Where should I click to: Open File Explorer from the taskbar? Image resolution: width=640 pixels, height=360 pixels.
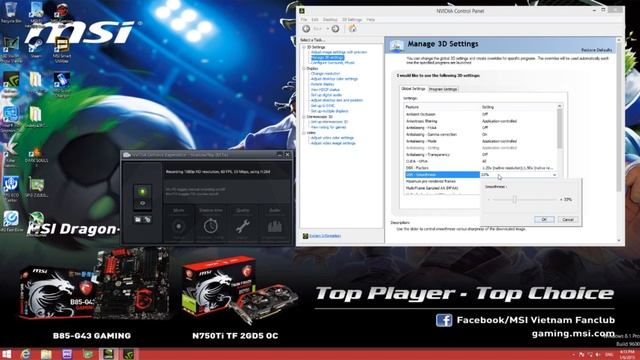[46, 354]
